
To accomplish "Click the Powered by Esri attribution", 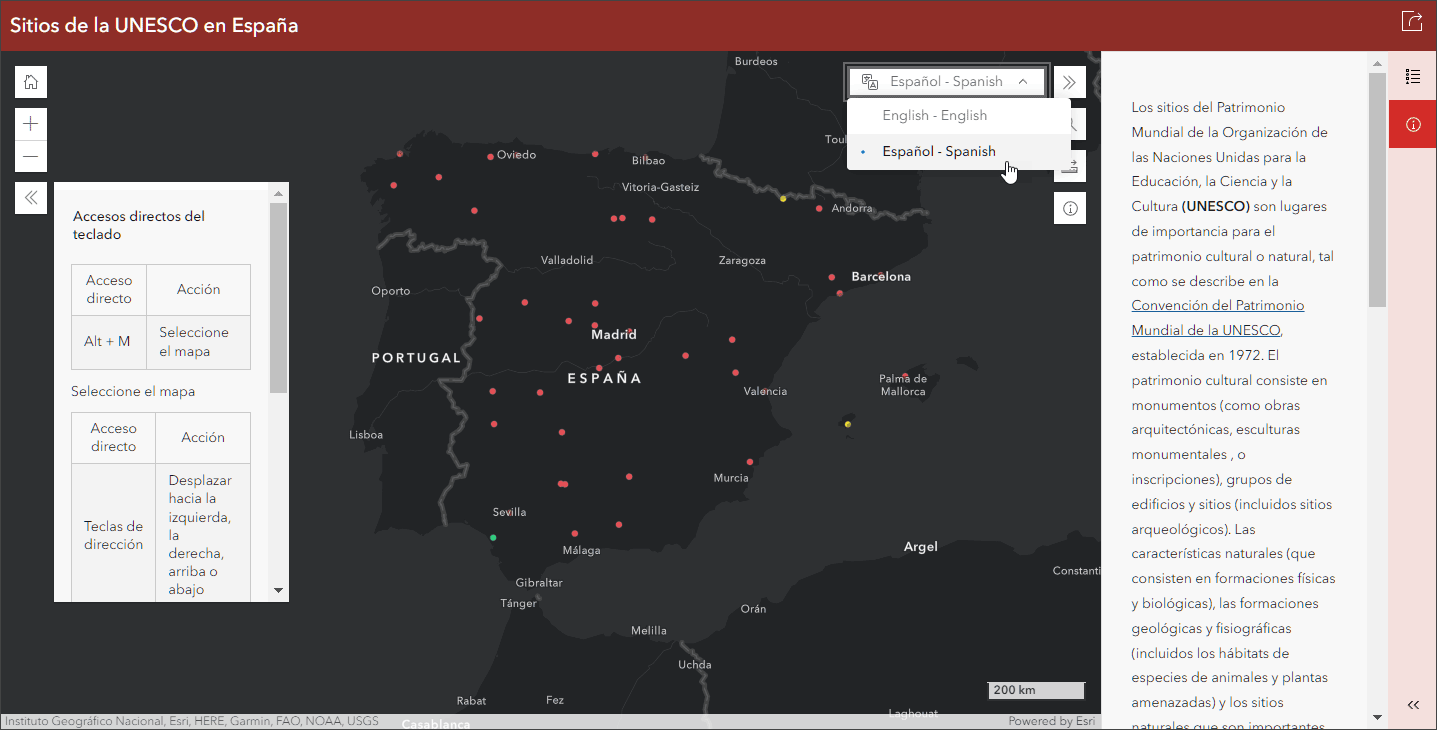I will coord(1051,721).
